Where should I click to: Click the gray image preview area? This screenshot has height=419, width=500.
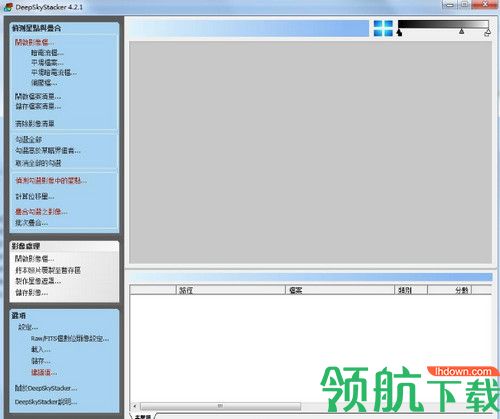(310, 152)
